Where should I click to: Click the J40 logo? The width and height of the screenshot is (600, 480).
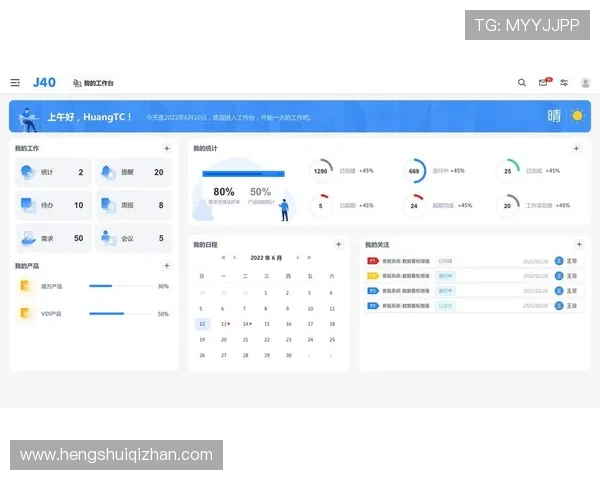pyautogui.click(x=44, y=82)
